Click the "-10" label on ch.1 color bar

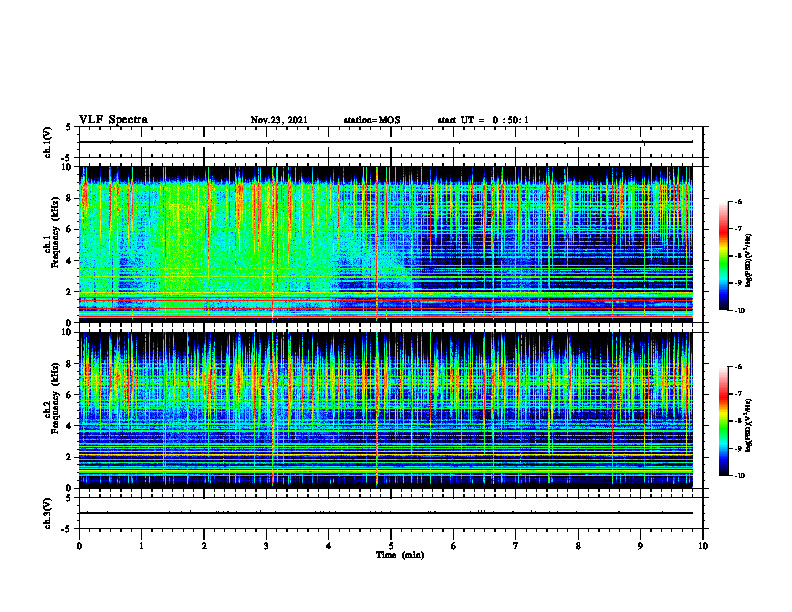[740, 311]
